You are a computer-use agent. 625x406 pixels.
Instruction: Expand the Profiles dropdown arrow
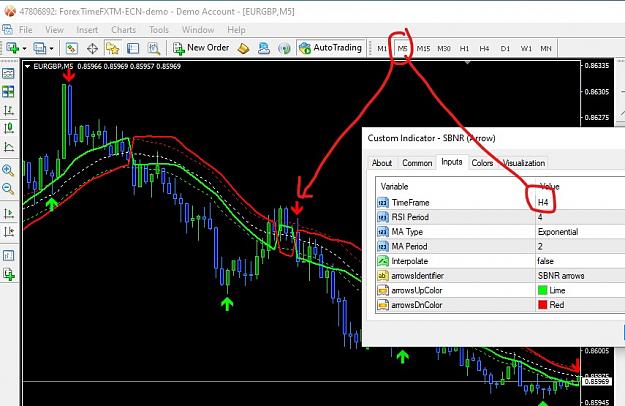52,49
